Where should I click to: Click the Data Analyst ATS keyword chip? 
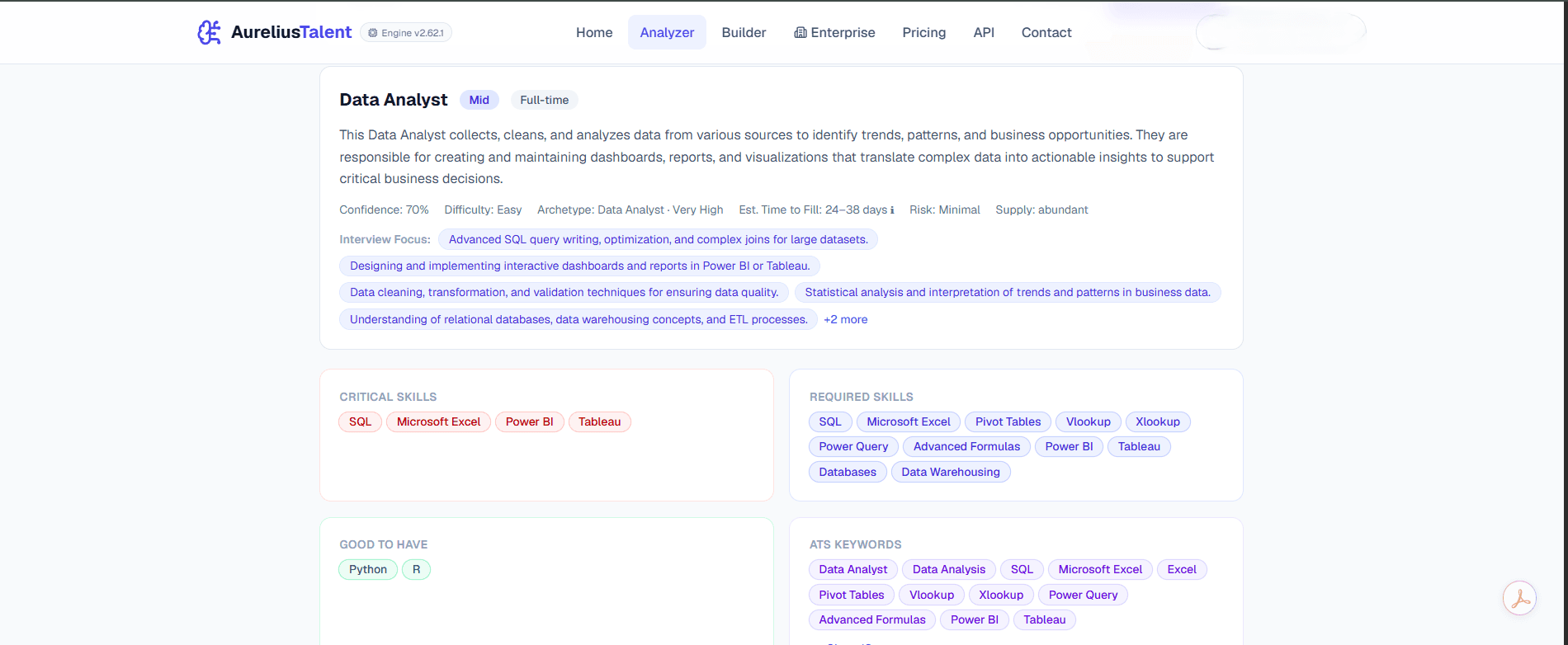pos(853,569)
